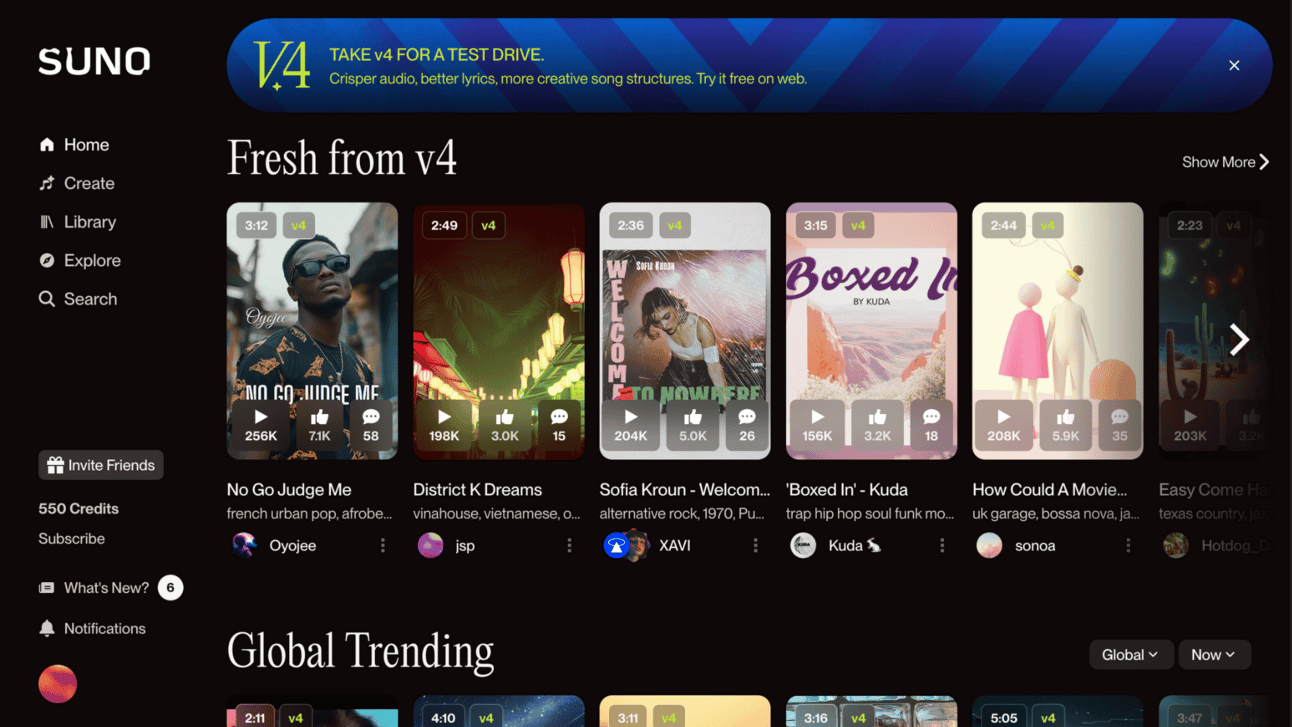Click the Subscribe link

tap(71, 538)
